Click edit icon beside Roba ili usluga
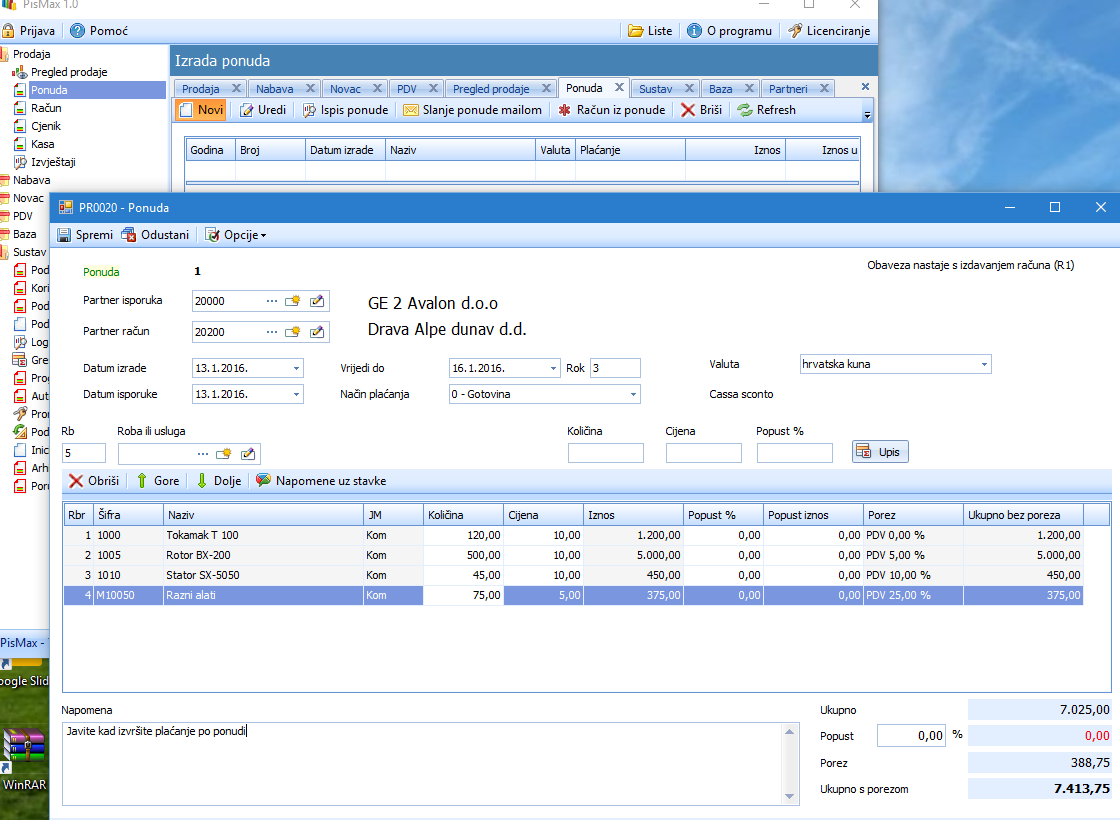Screen dimensions: 1120x820 (248, 454)
